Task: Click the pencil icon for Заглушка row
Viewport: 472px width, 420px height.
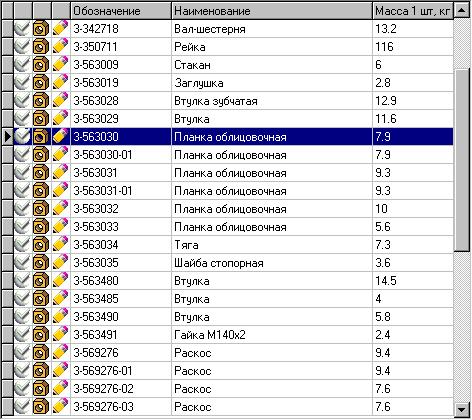Action: tap(60, 83)
